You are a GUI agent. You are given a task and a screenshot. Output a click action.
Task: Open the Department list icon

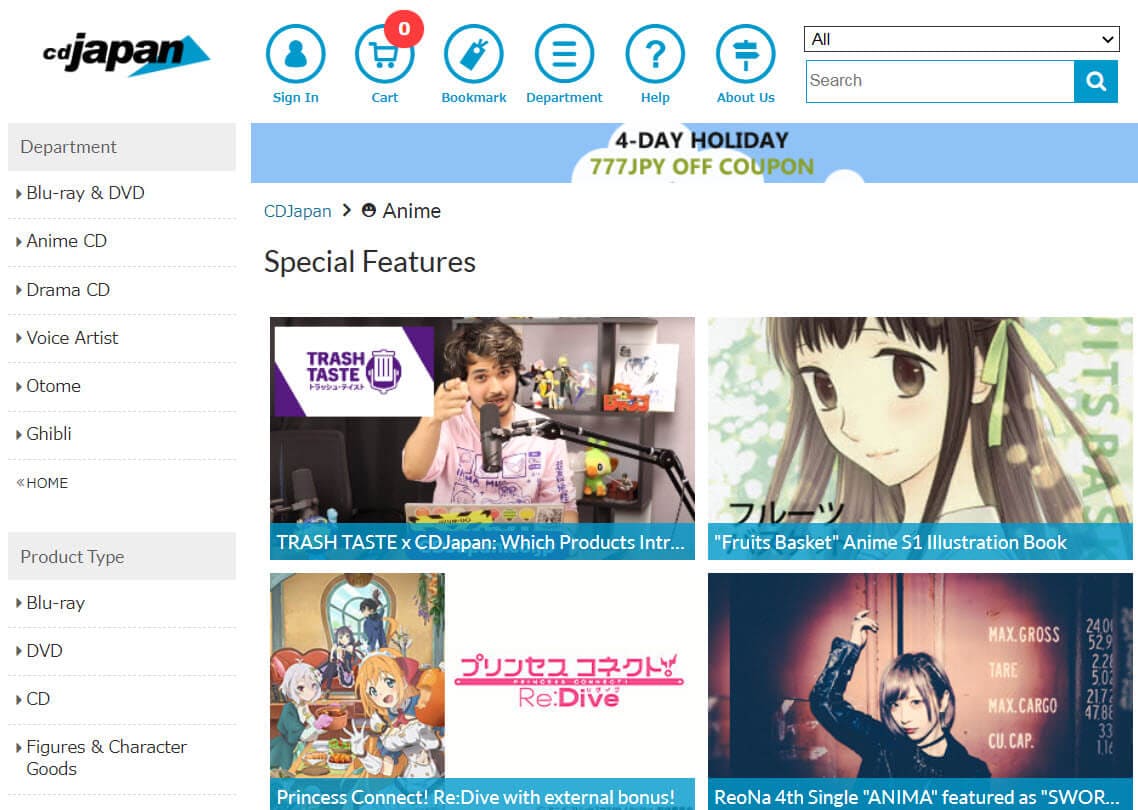tap(564, 54)
